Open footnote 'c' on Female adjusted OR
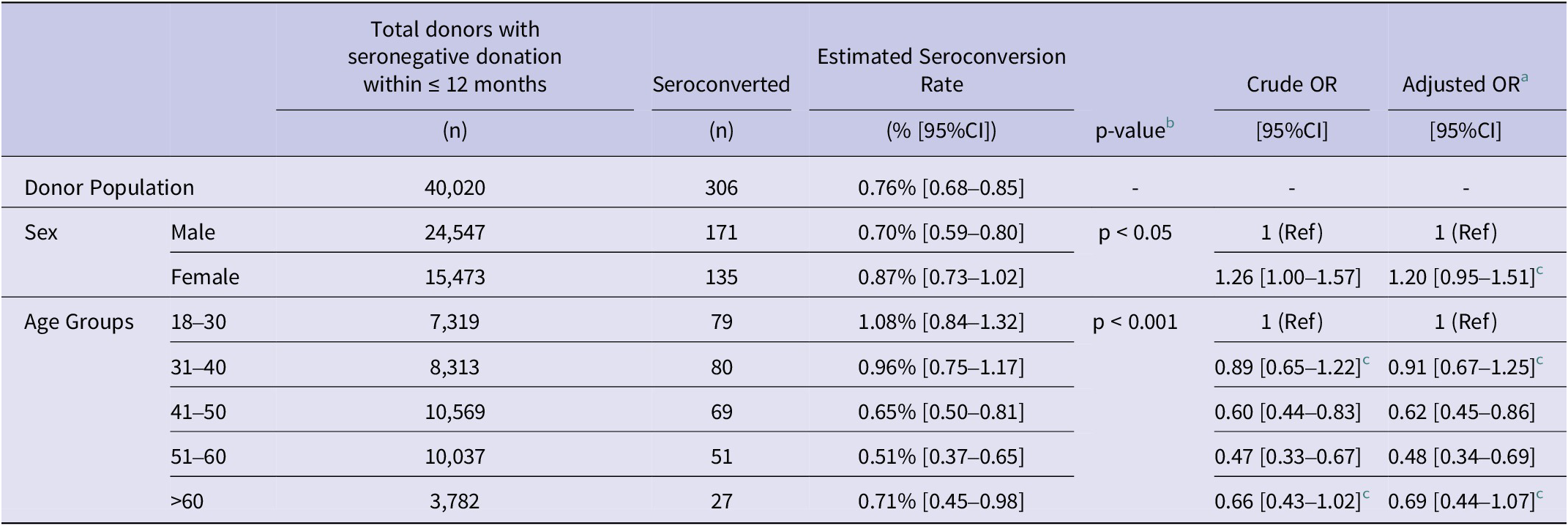The height and width of the screenshot is (526, 1568). 1539,271
